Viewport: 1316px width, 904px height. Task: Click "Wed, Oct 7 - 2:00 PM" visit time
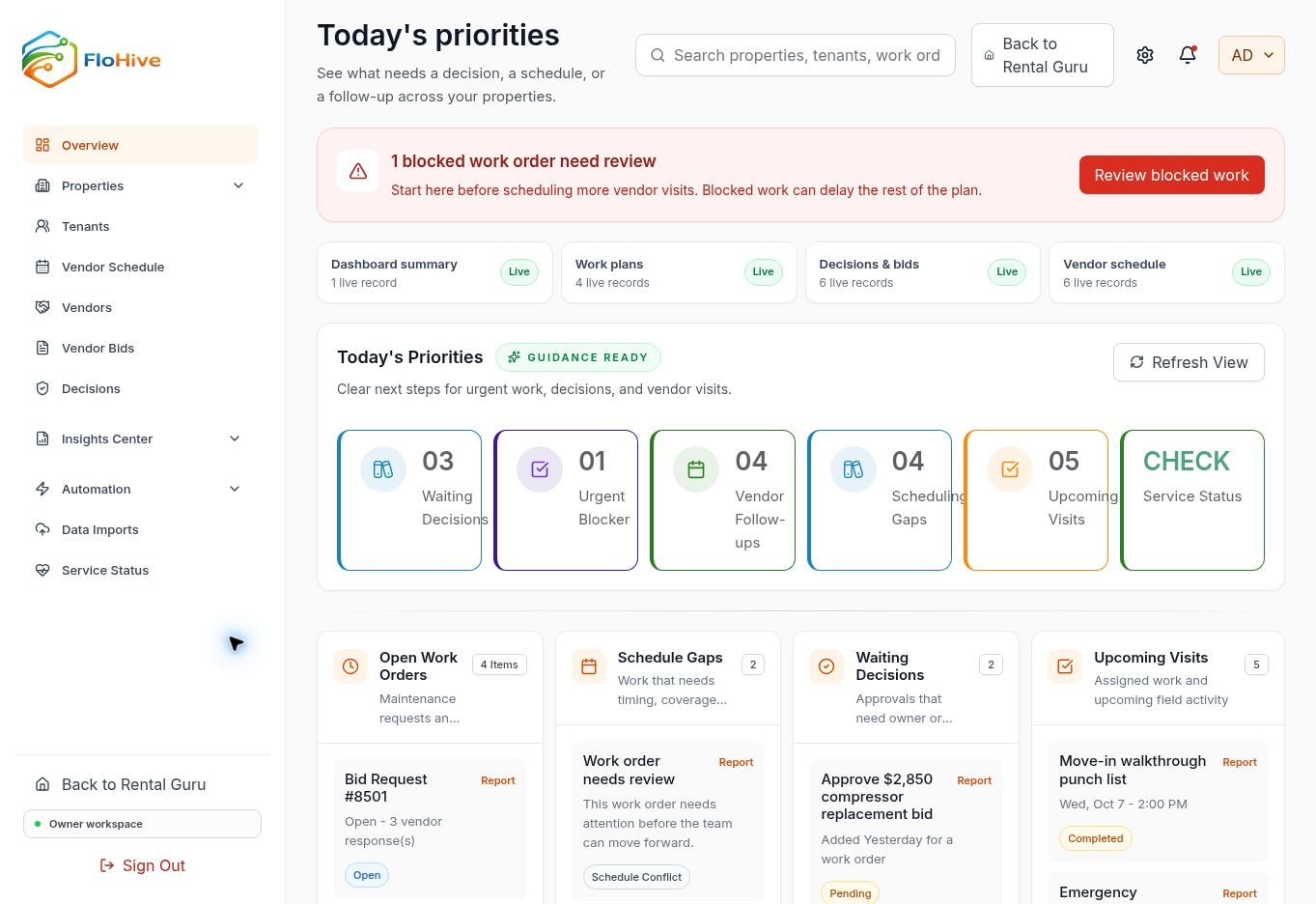tap(1123, 804)
